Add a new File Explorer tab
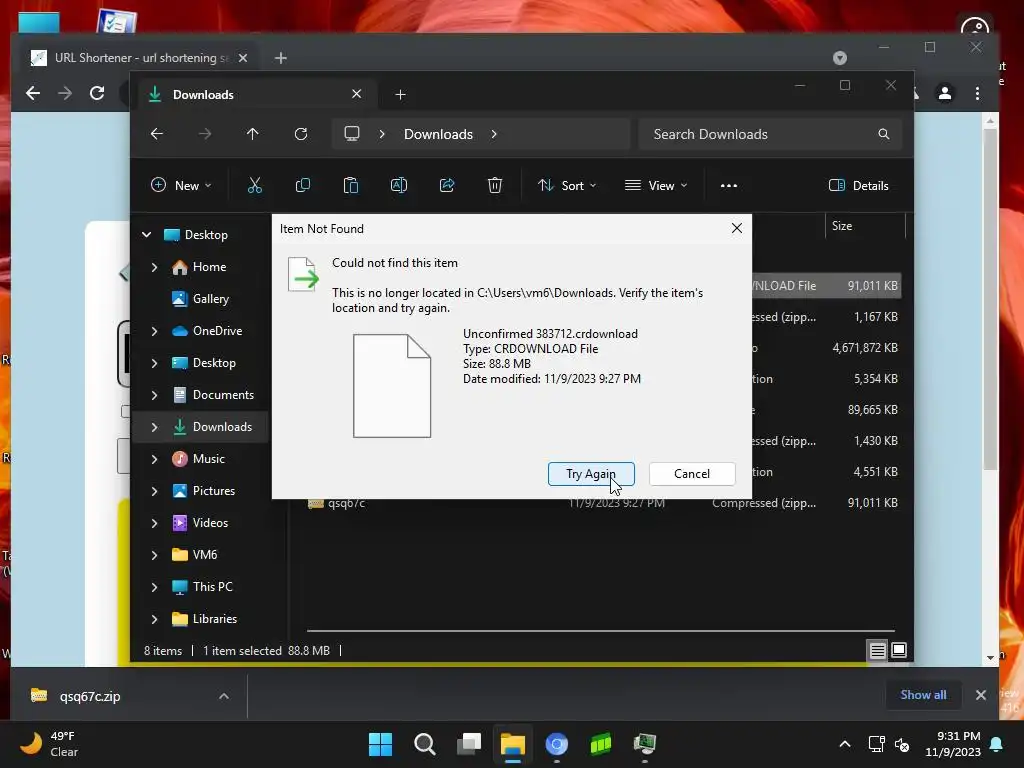The width and height of the screenshot is (1024, 768). [x=400, y=95]
